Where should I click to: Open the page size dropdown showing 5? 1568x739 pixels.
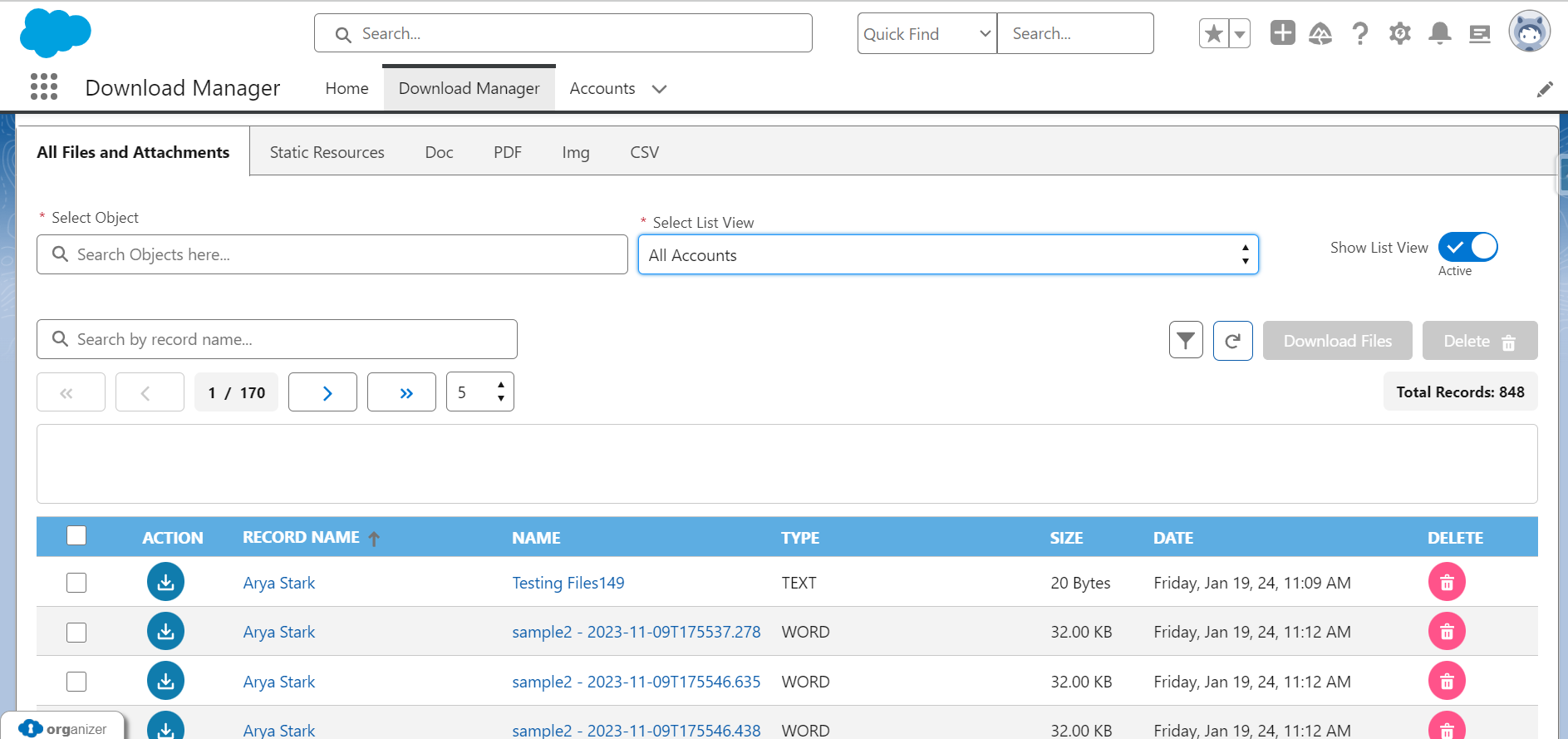point(479,392)
